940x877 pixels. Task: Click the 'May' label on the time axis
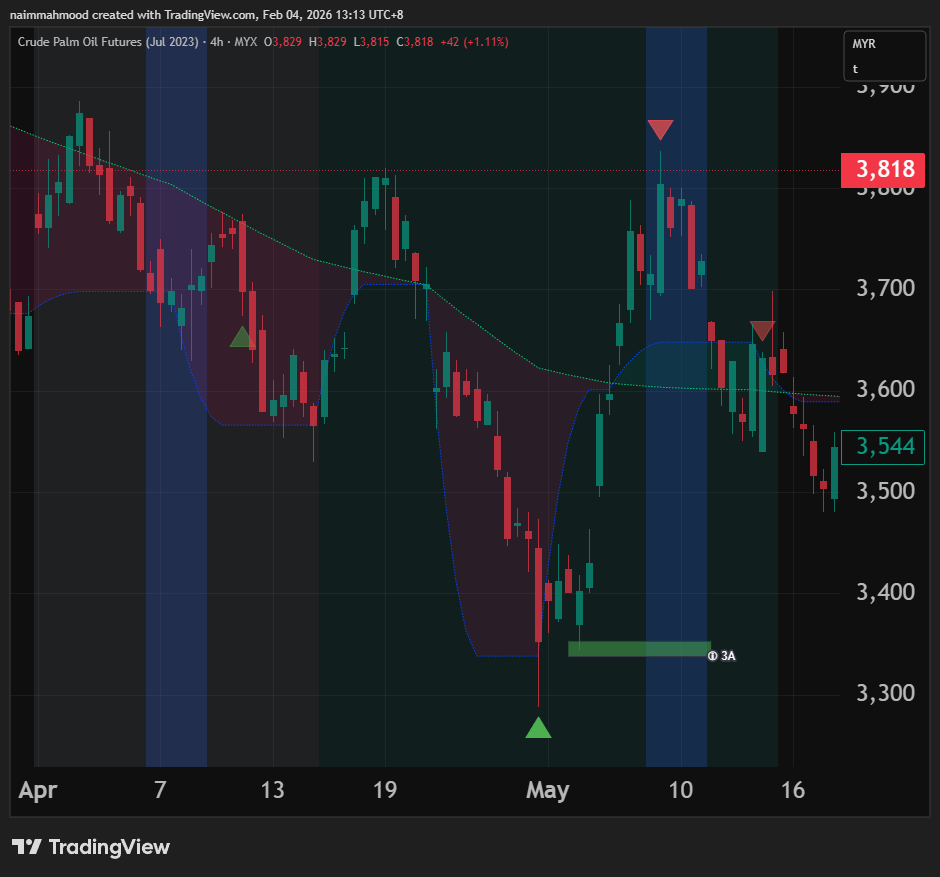tap(547, 791)
